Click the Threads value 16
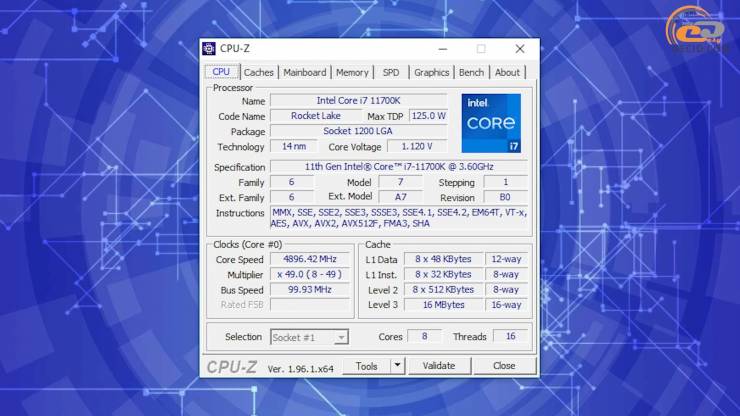 click(510, 336)
